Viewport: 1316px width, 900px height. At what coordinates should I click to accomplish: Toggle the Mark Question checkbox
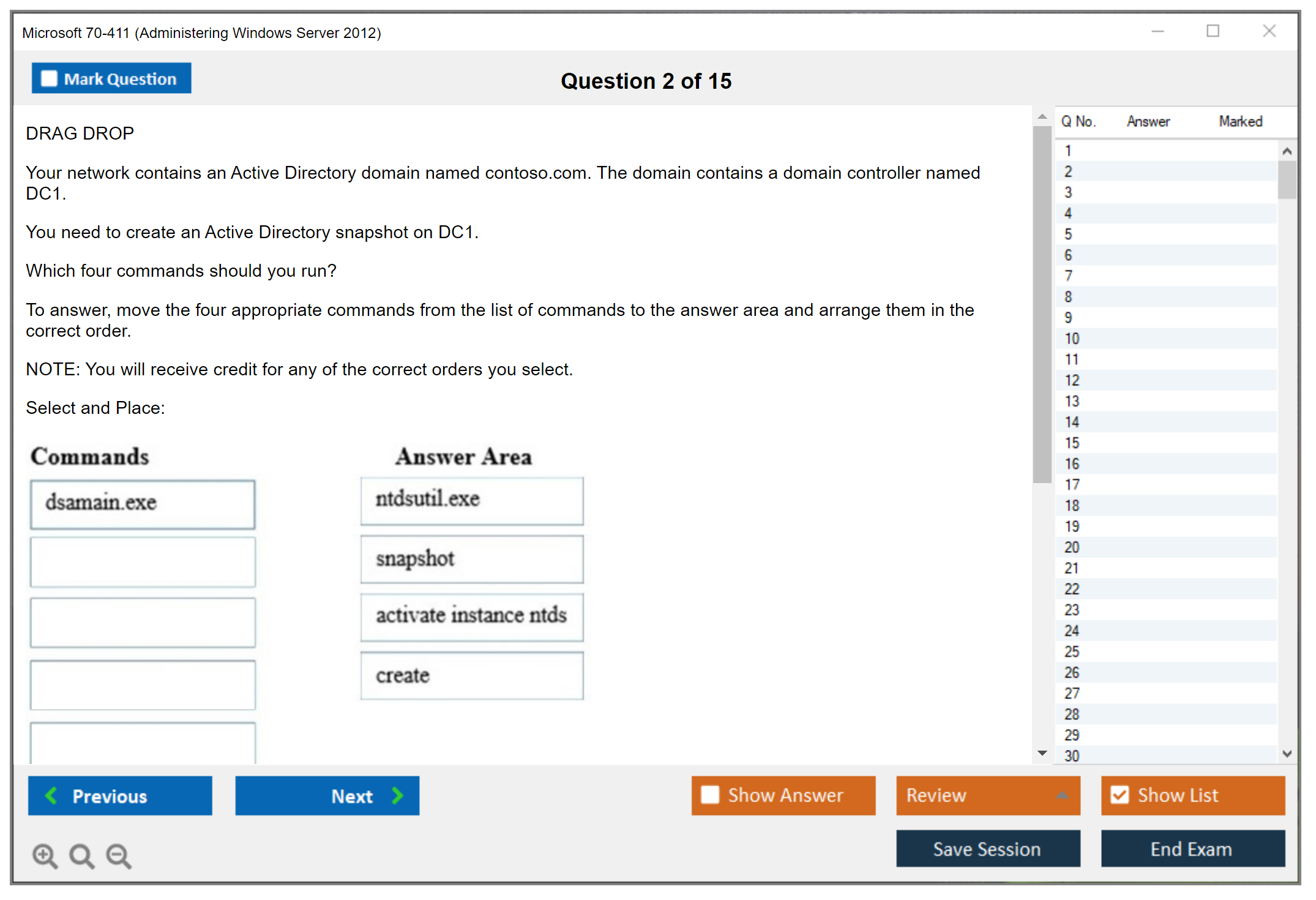(49, 78)
